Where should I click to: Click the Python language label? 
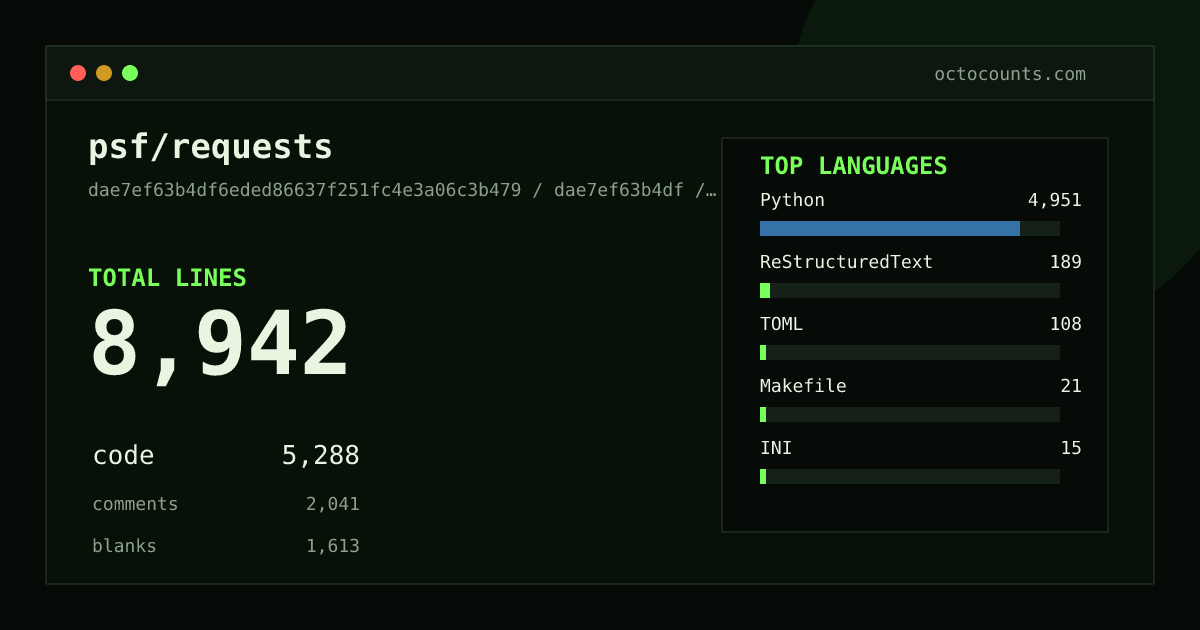tap(792, 200)
